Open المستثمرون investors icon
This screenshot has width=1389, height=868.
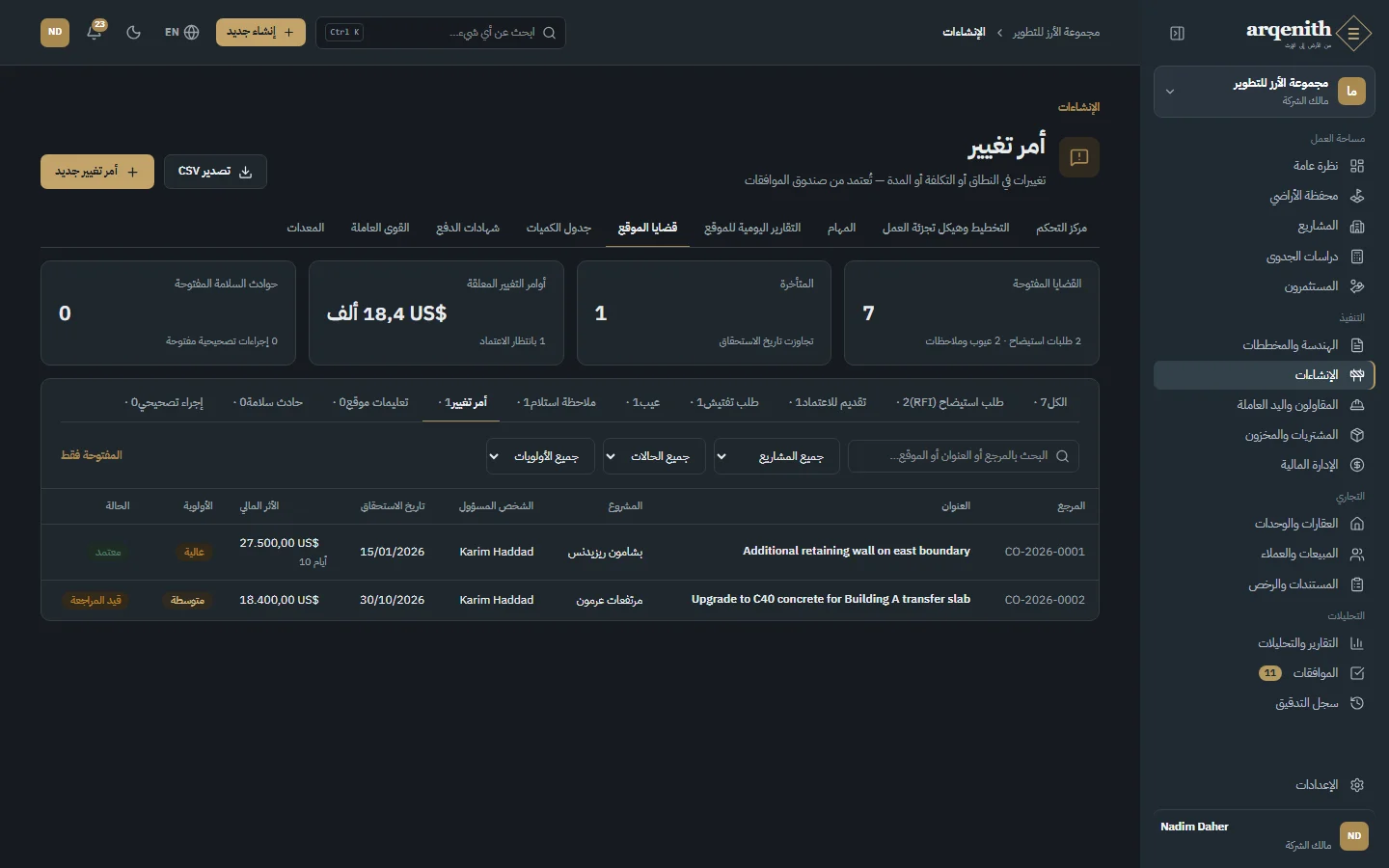1357,286
